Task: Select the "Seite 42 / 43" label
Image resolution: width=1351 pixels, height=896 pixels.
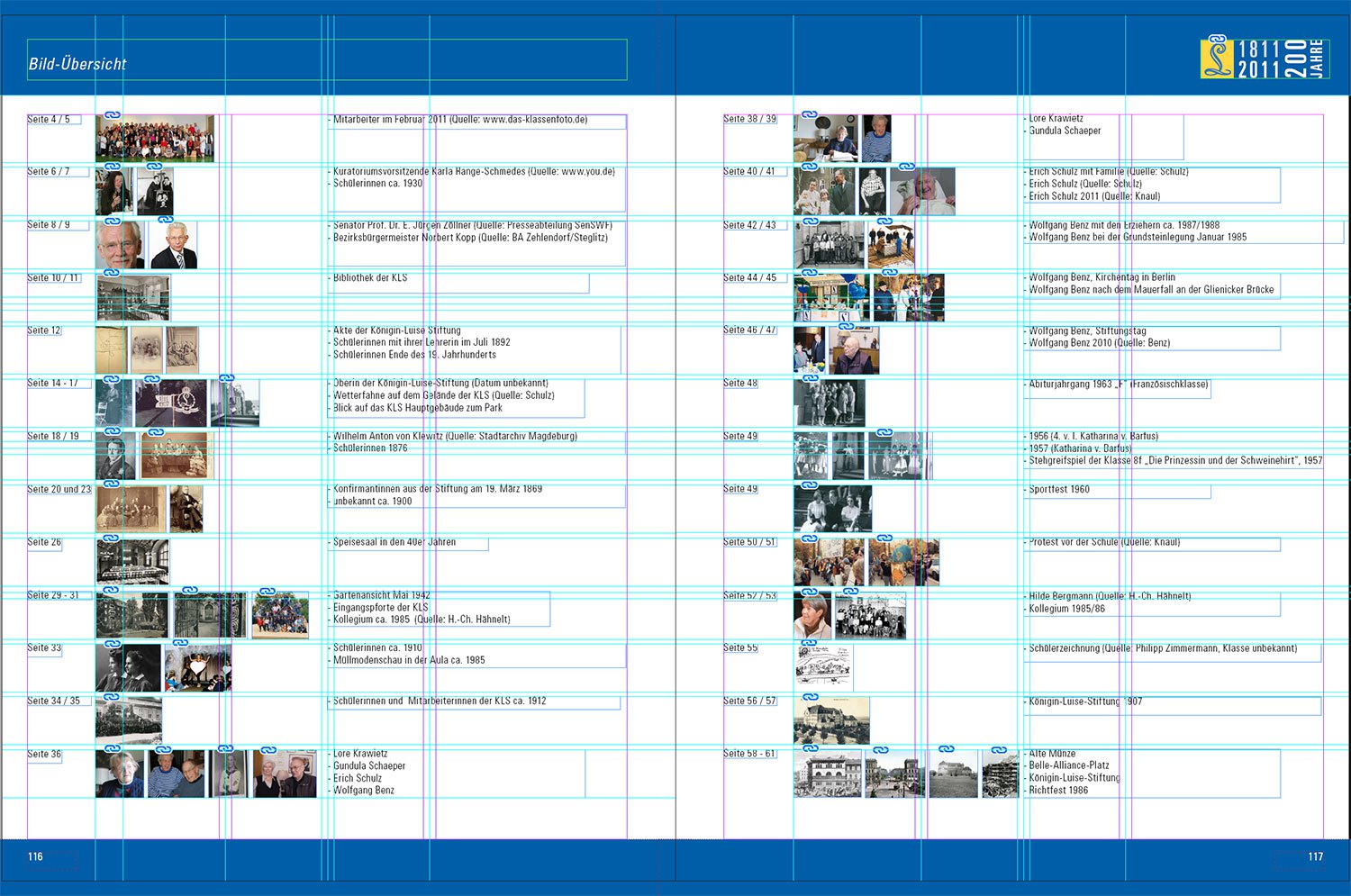Action: tap(749, 225)
